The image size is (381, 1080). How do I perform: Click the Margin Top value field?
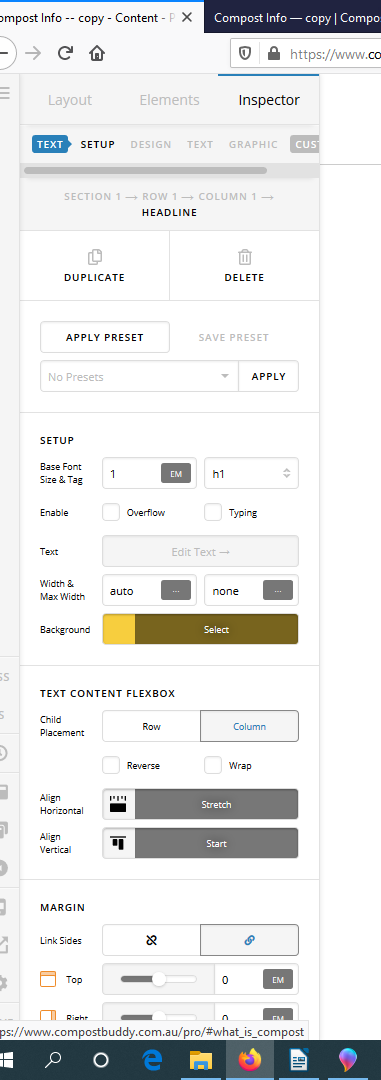(x=238, y=979)
